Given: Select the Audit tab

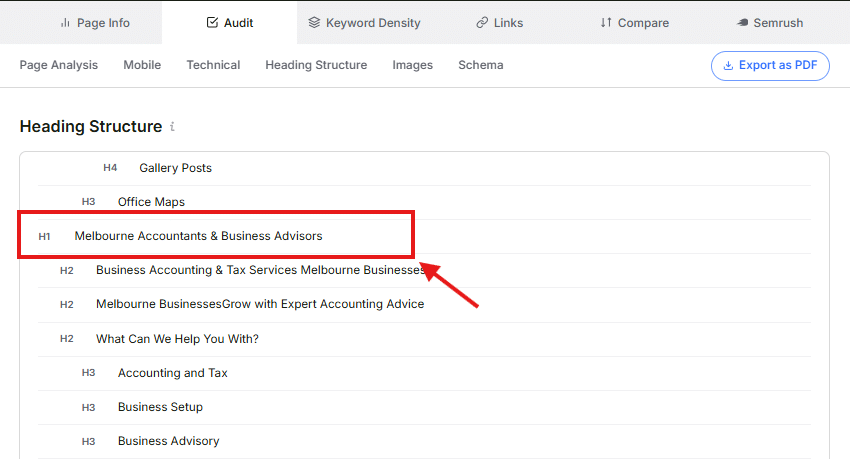Looking at the screenshot, I should pos(229,23).
